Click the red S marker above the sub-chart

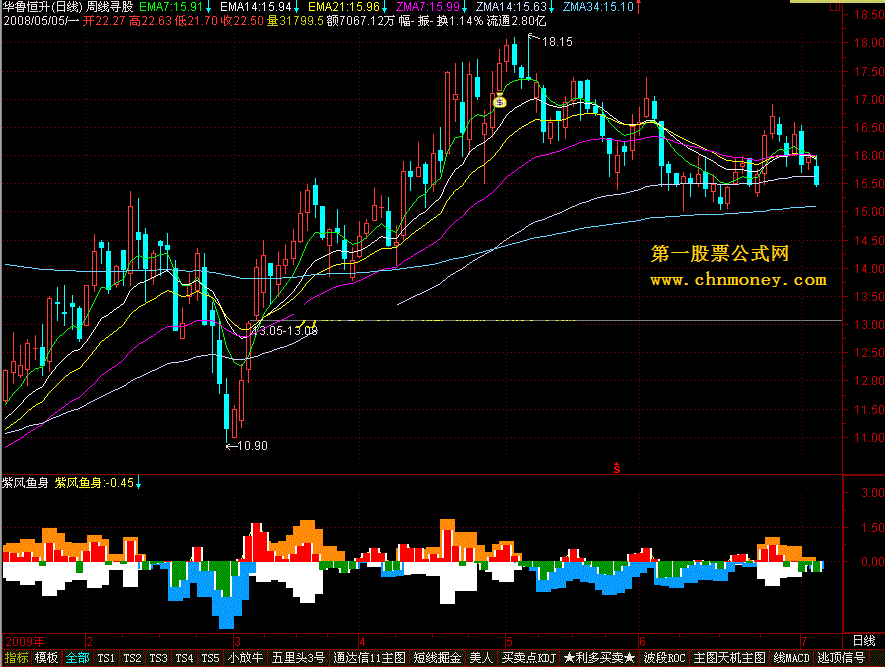(617, 468)
